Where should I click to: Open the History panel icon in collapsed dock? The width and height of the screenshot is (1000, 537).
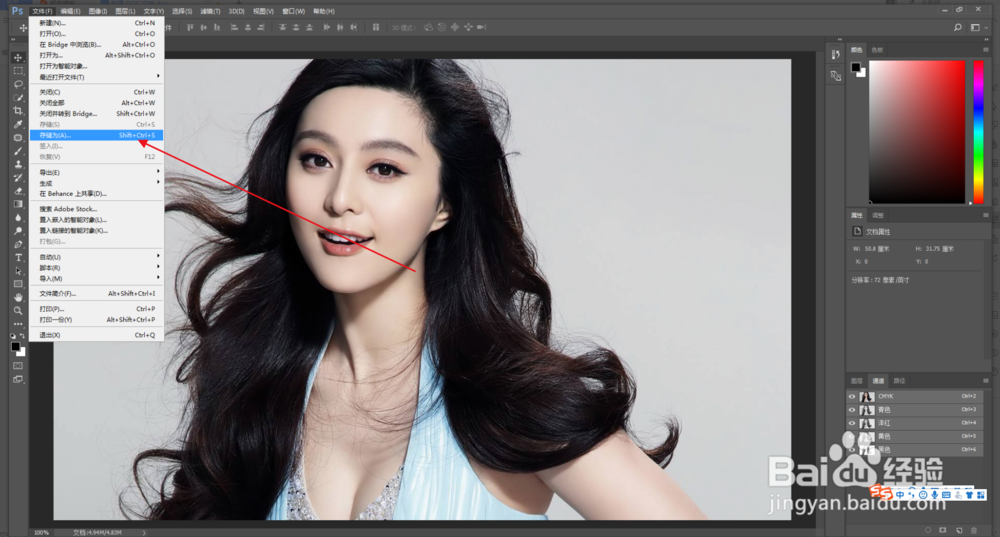(835, 55)
